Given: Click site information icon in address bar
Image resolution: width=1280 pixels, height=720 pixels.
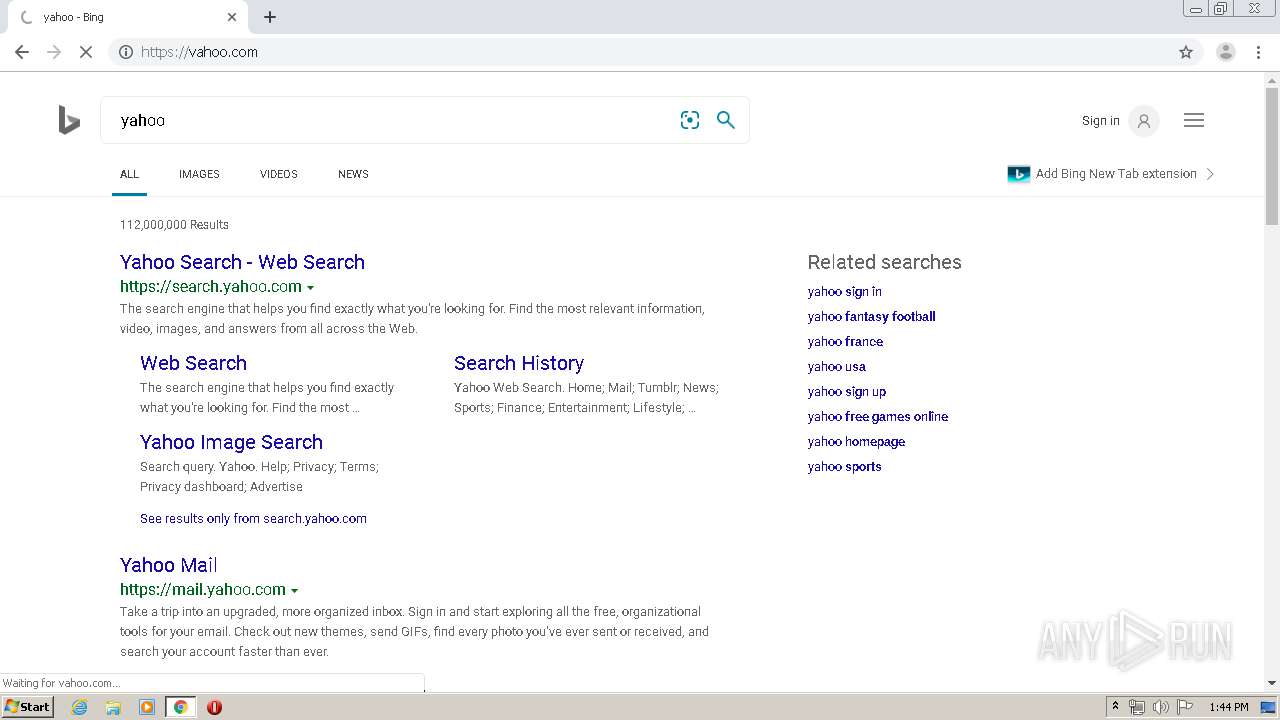Looking at the screenshot, I should (126, 52).
